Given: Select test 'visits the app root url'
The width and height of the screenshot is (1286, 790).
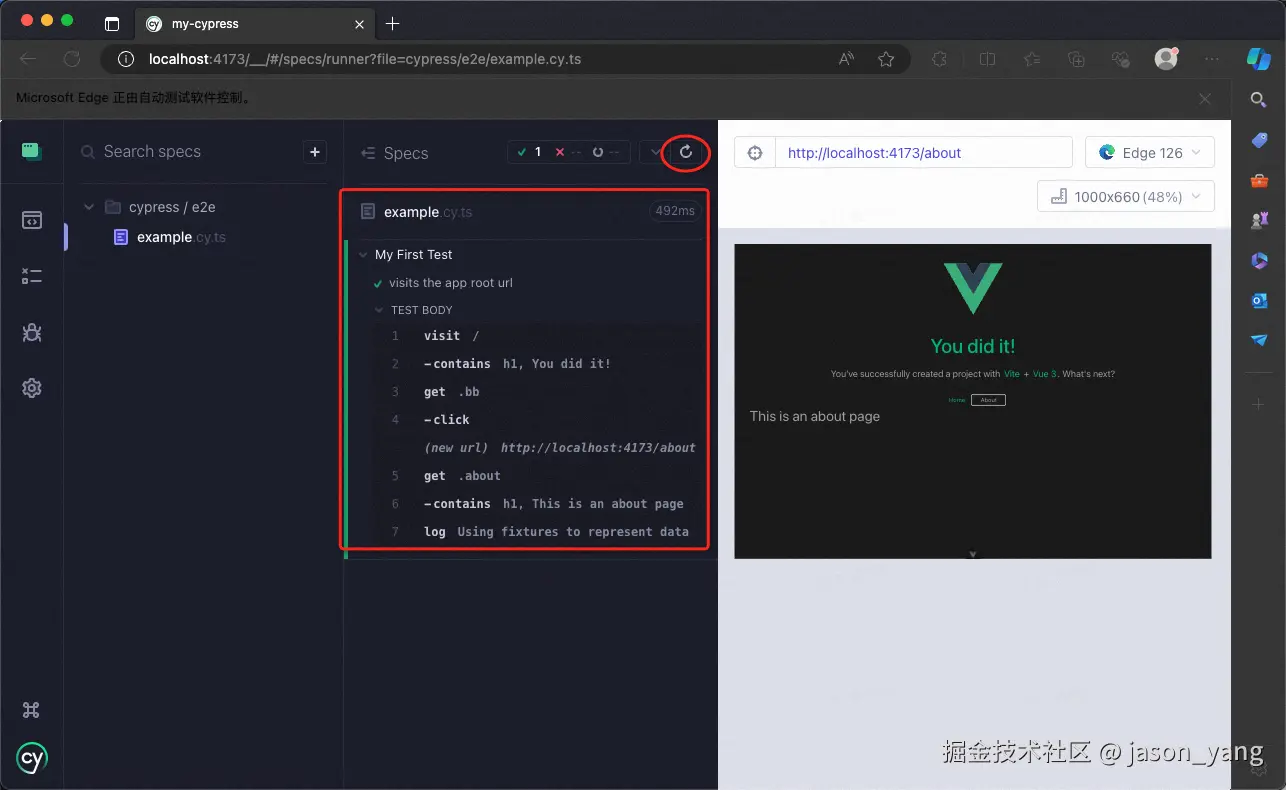Looking at the screenshot, I should 450,283.
